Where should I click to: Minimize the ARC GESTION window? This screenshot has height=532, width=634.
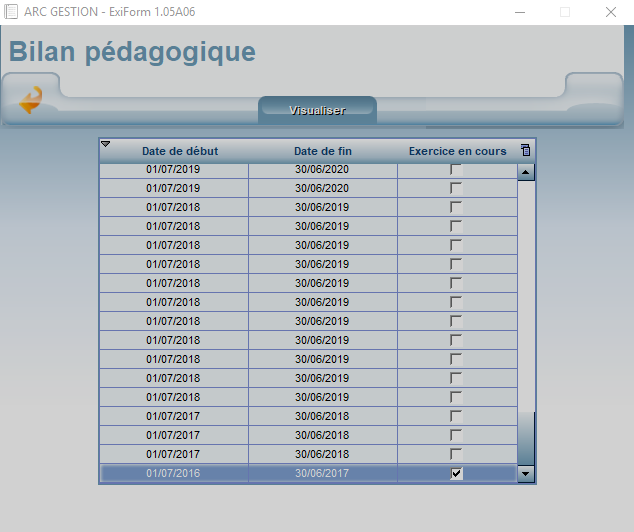[x=519, y=12]
